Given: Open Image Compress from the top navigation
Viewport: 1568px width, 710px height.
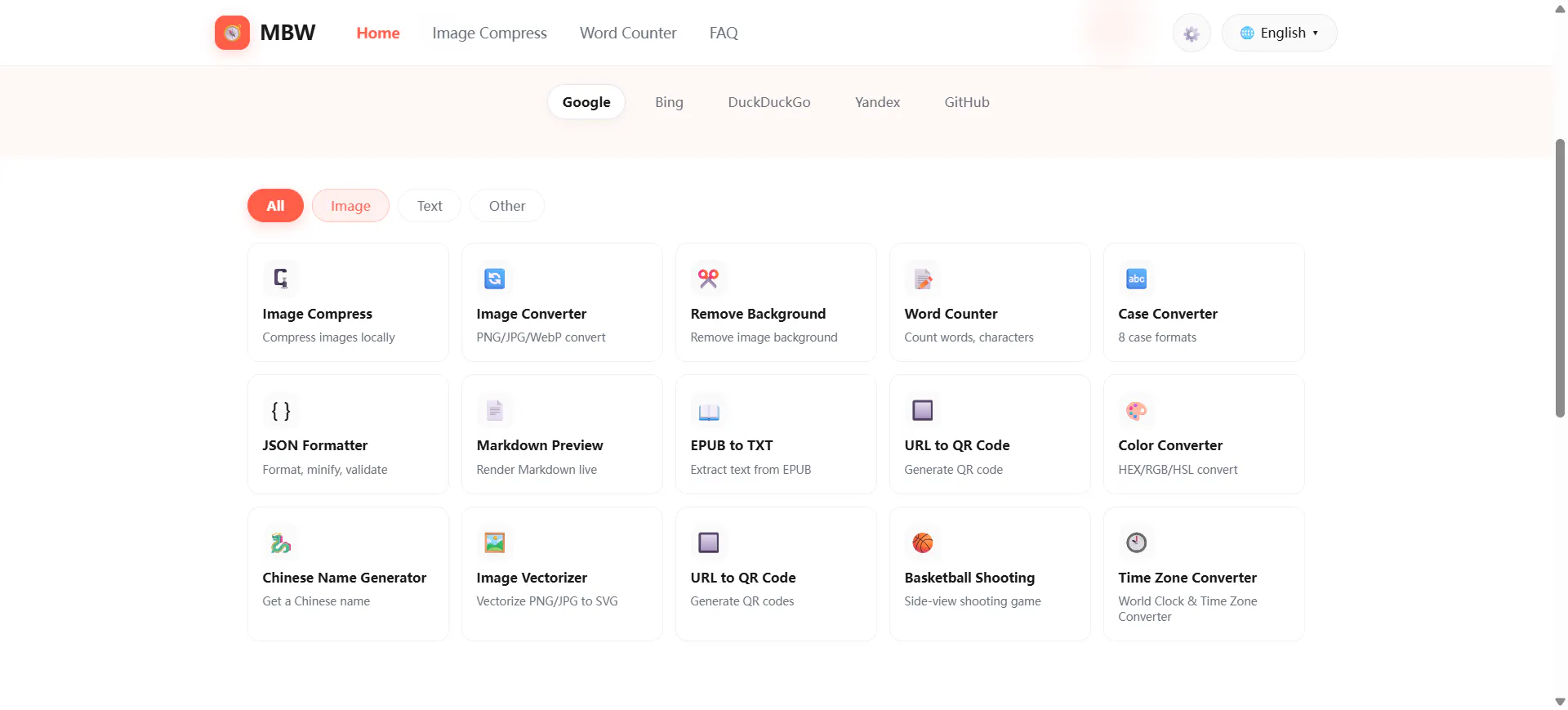Looking at the screenshot, I should [x=490, y=33].
